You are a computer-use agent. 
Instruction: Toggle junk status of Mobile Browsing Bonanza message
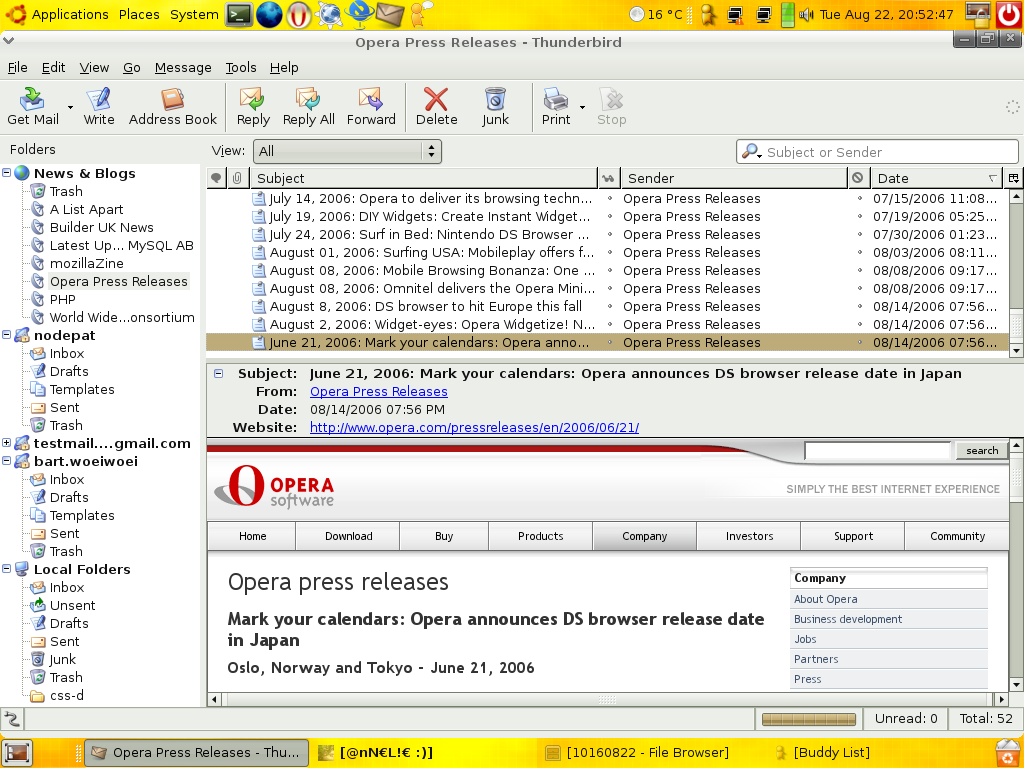click(x=859, y=270)
